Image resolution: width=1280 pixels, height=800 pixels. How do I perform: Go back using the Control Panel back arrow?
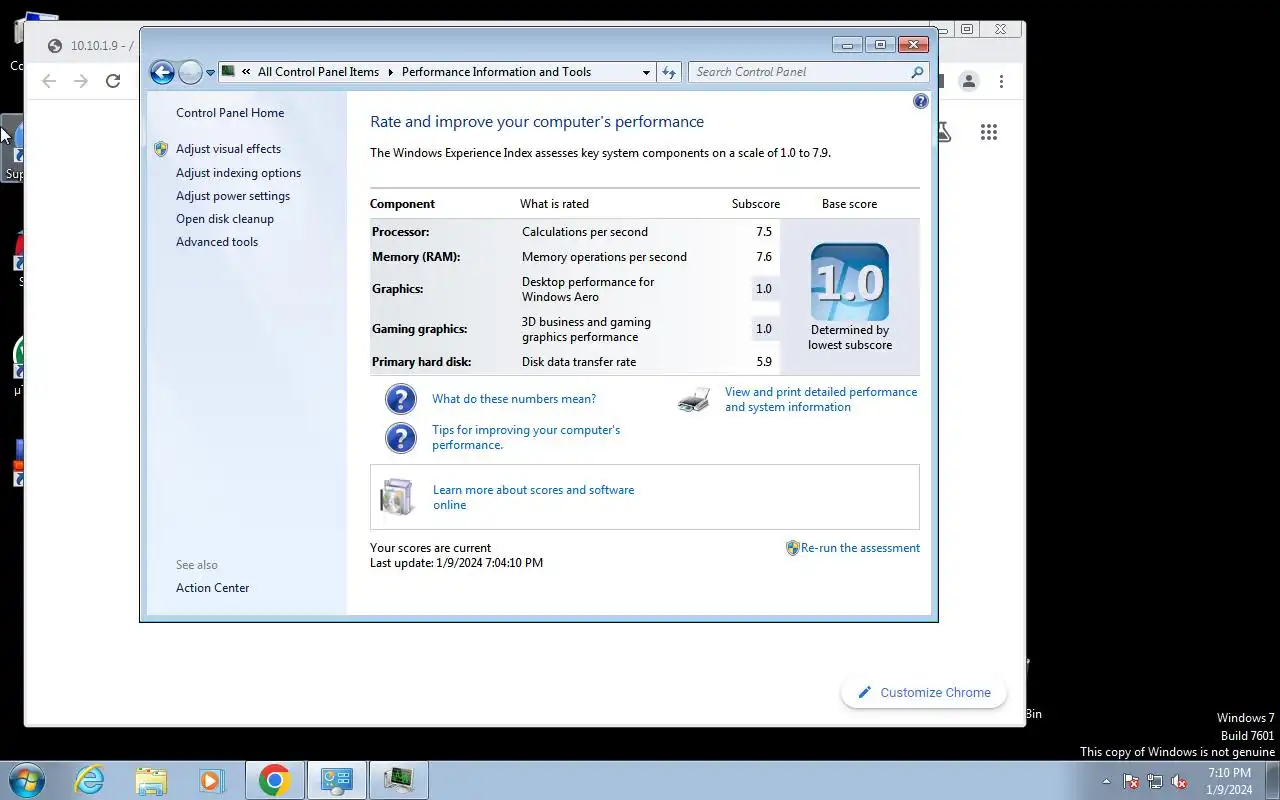[162, 72]
